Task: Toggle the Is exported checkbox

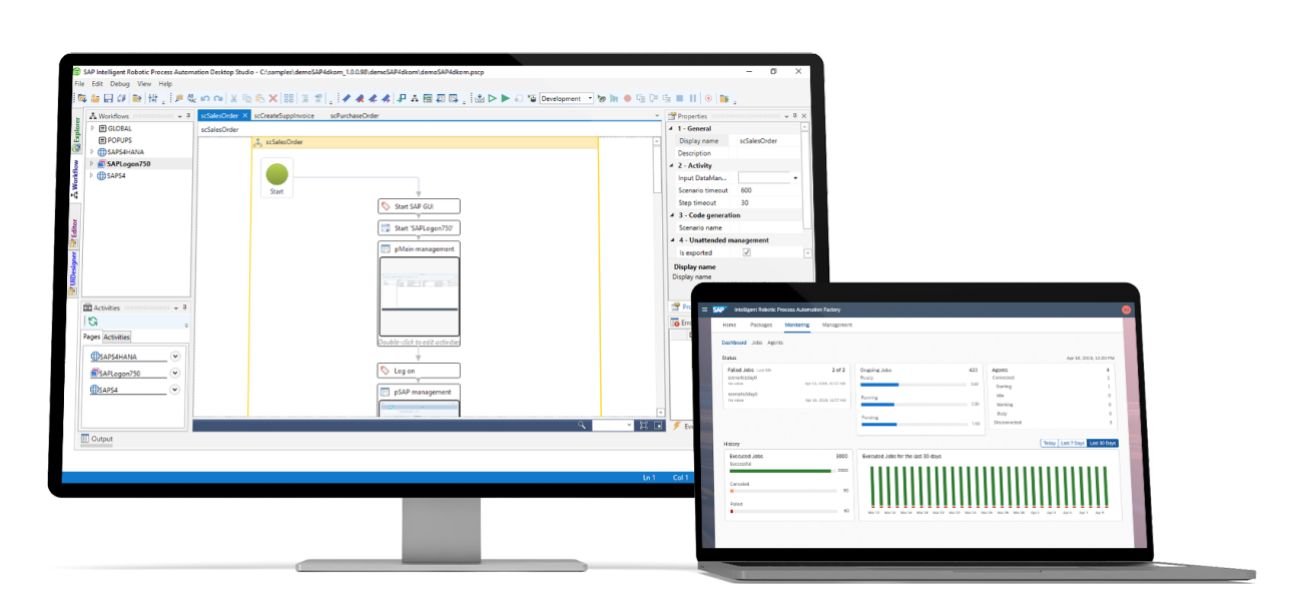Action: tap(746, 253)
